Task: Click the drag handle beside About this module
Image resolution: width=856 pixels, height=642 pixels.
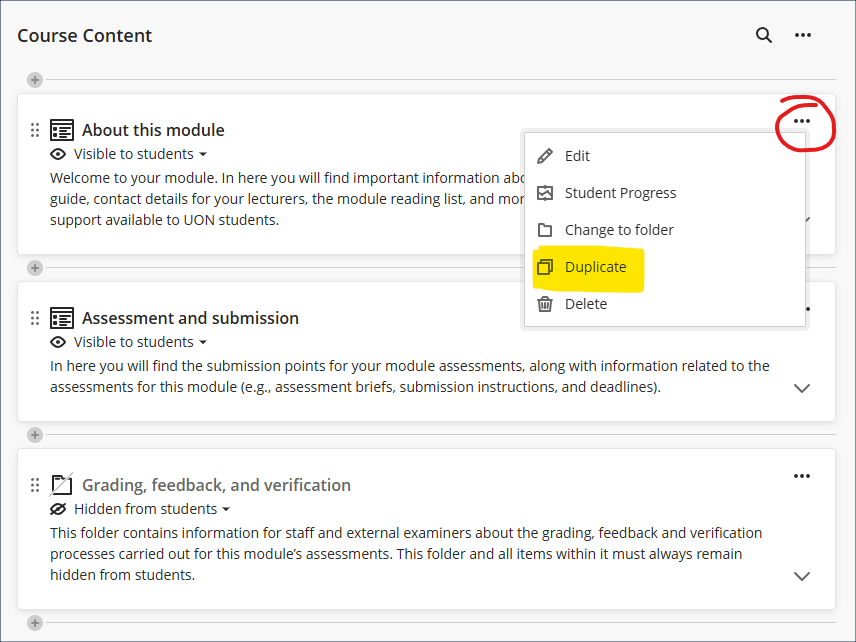Action: pyautogui.click(x=35, y=130)
